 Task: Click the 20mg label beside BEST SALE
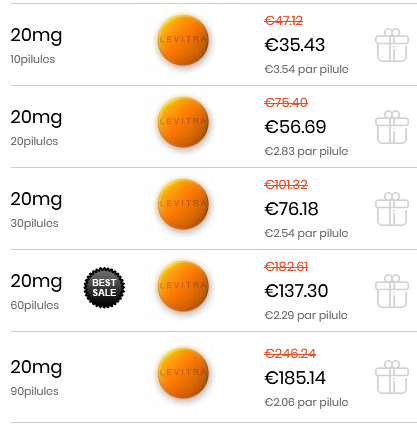coord(36,281)
